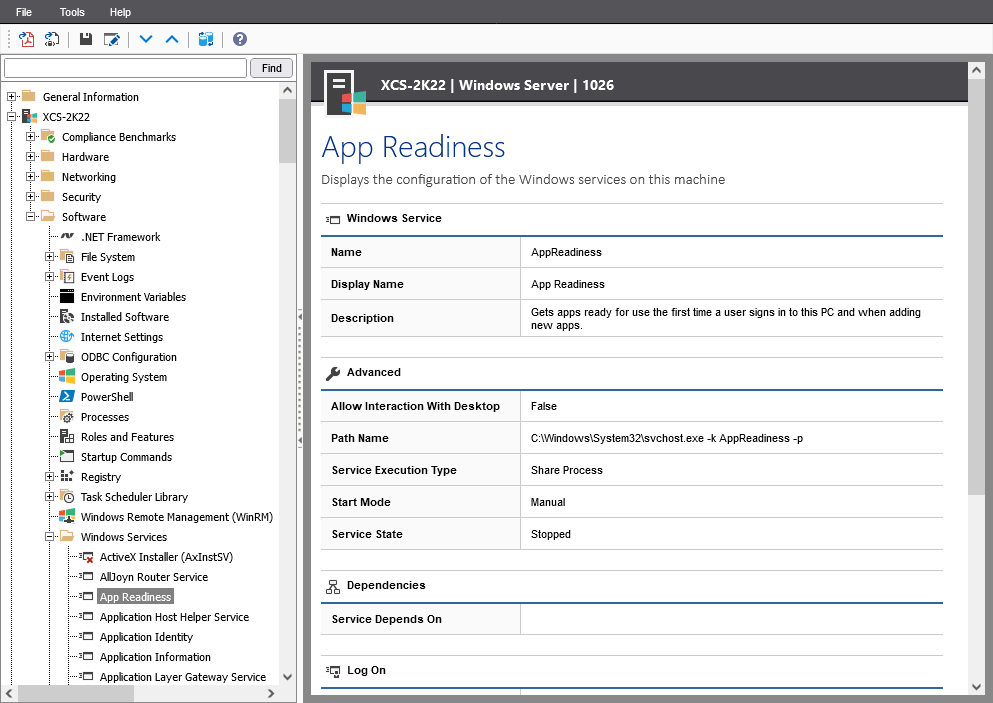
Task: Open the Tools menu
Action: [72, 12]
